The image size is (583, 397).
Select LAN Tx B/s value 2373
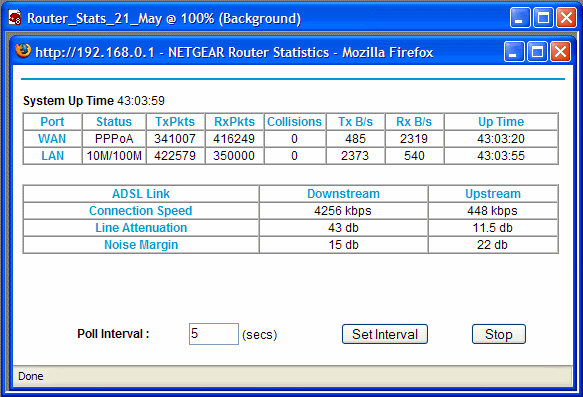click(x=355, y=156)
